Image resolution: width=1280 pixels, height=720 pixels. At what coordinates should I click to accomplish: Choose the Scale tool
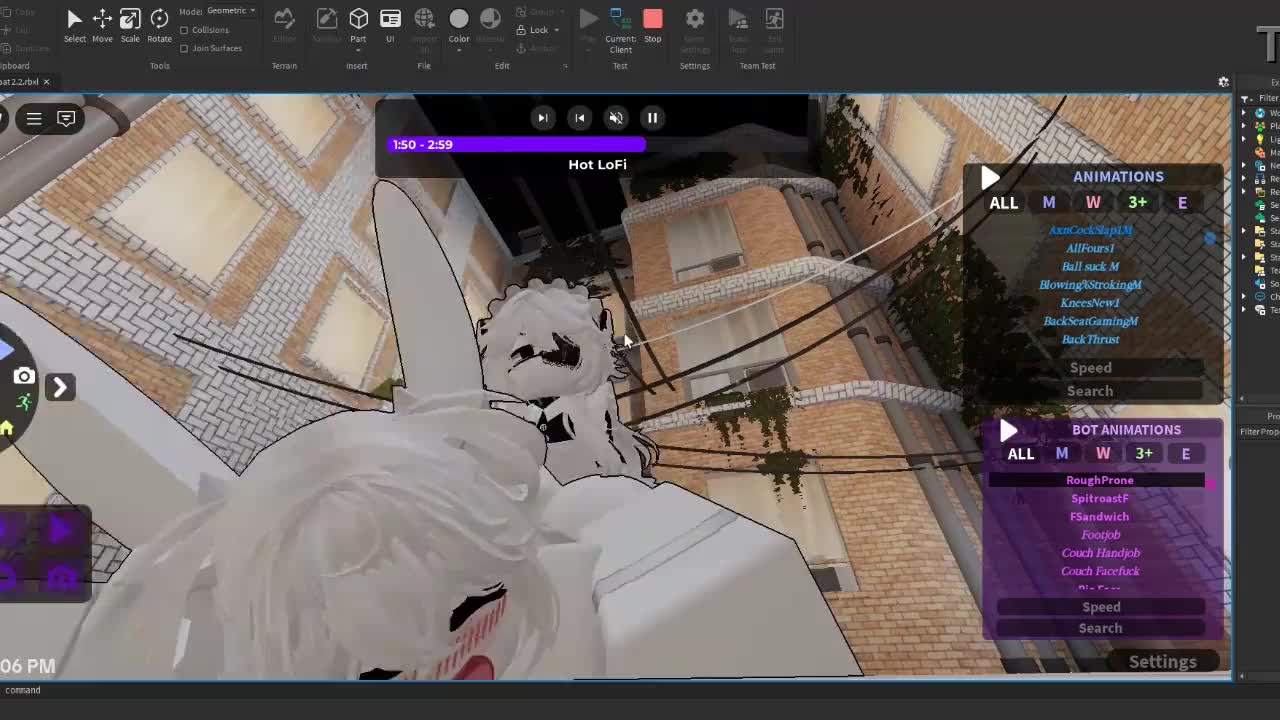click(x=130, y=20)
